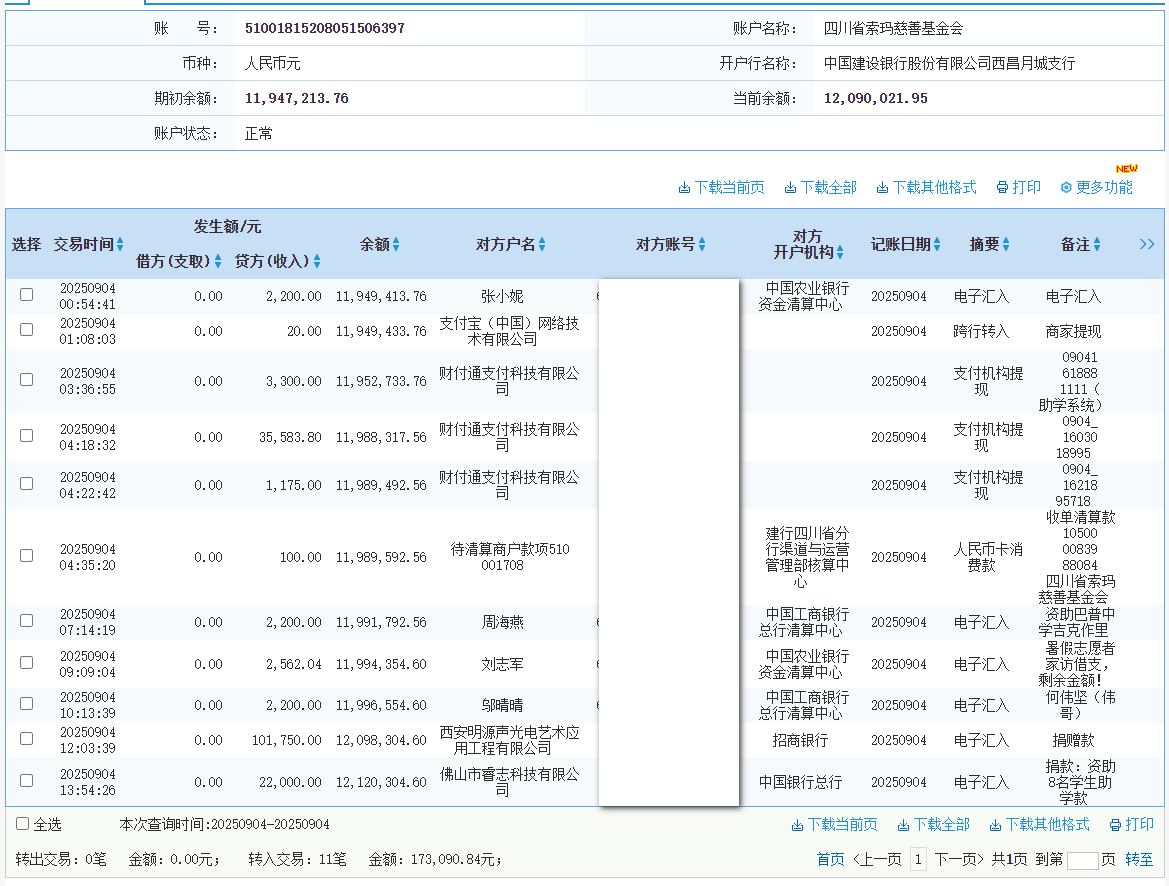The width and height of the screenshot is (1169, 886).
Task: Check the 佛山市睿志科技 transaction row
Action: 27,780
